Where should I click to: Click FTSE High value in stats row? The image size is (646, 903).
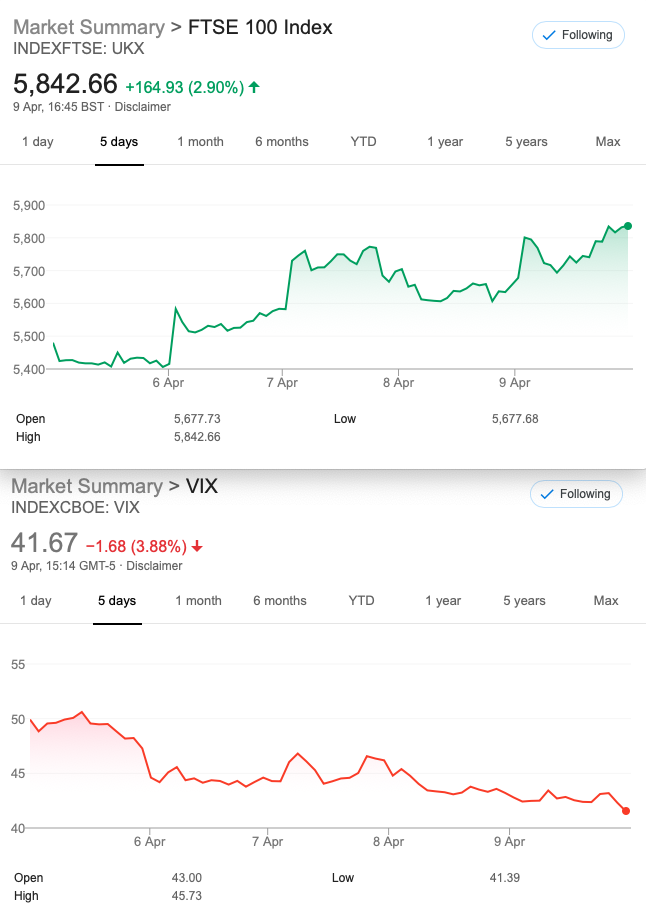click(197, 437)
